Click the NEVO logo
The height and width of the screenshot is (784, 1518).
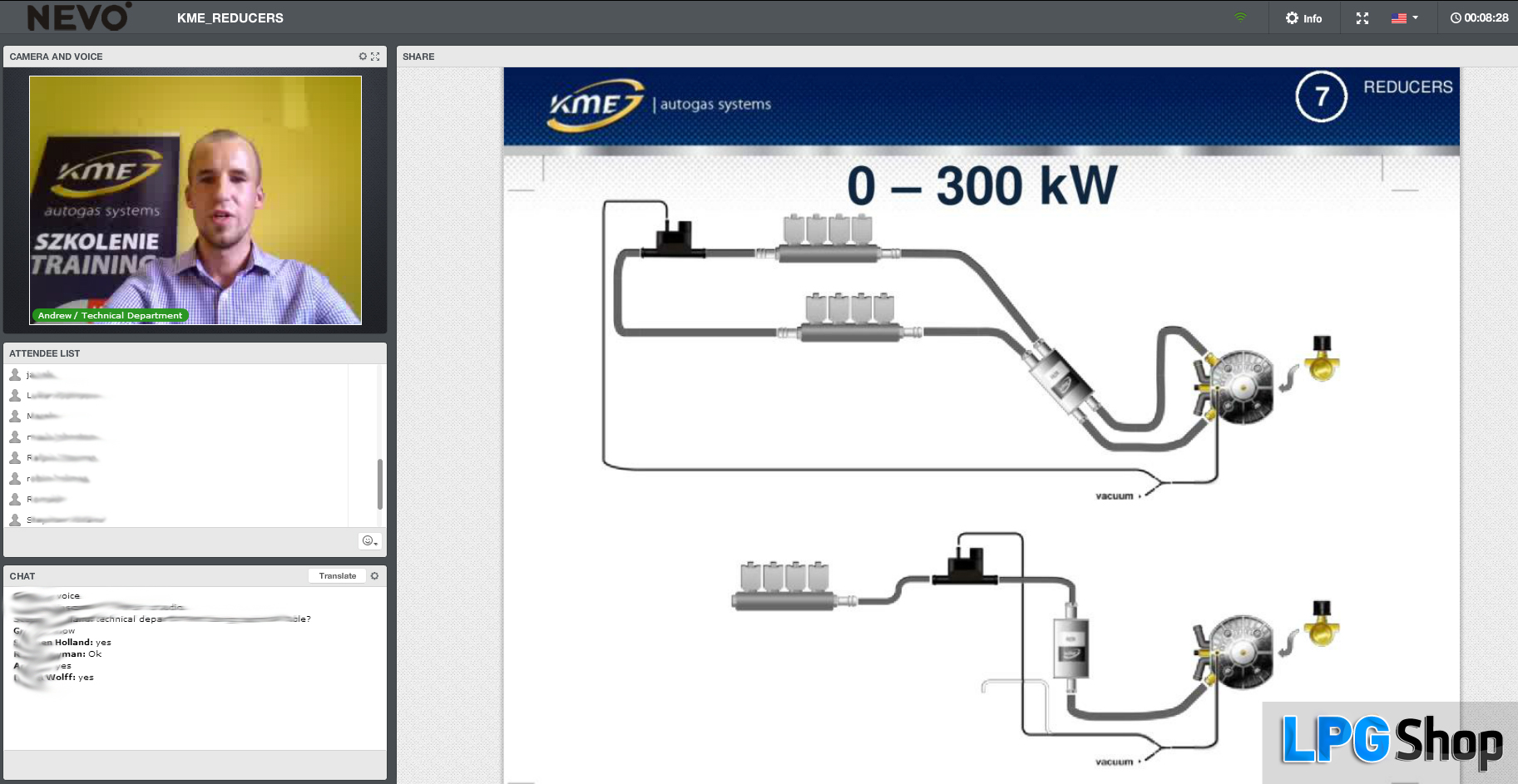pos(79,17)
